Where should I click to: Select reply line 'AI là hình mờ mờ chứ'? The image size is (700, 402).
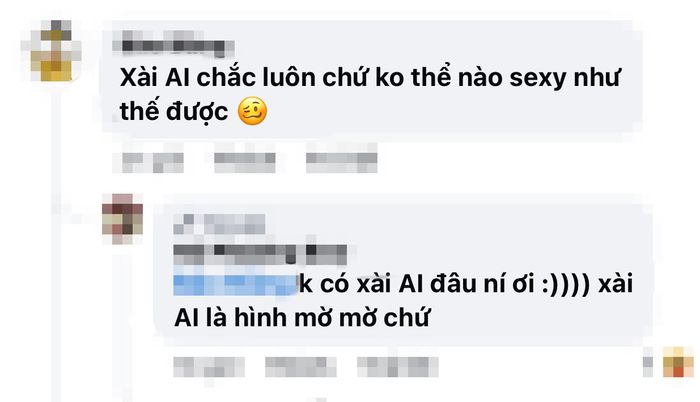pos(301,318)
